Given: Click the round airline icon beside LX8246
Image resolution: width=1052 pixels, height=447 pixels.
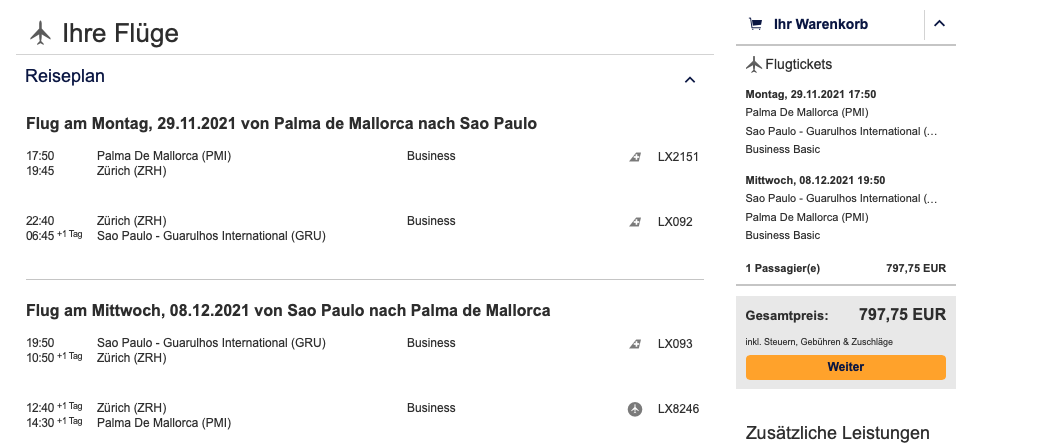Looking at the screenshot, I should pos(634,408).
